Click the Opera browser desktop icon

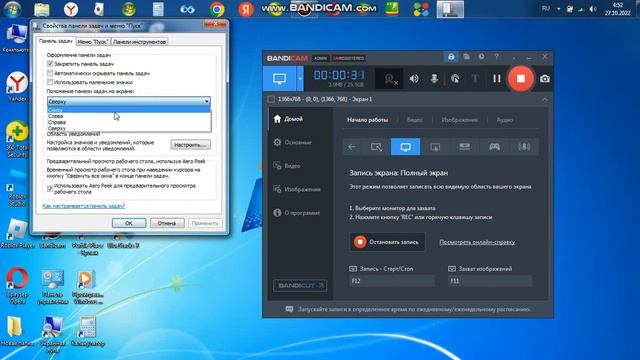coord(17,286)
